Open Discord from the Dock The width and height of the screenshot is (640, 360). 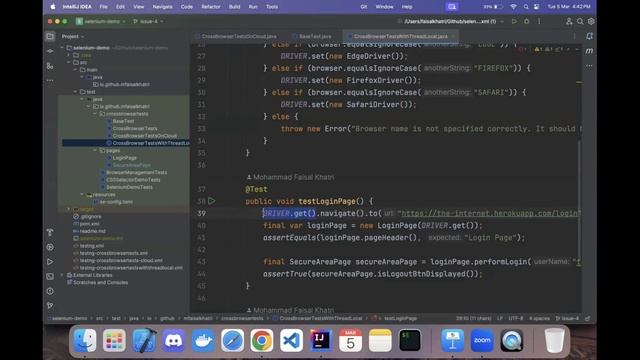pos(173,340)
